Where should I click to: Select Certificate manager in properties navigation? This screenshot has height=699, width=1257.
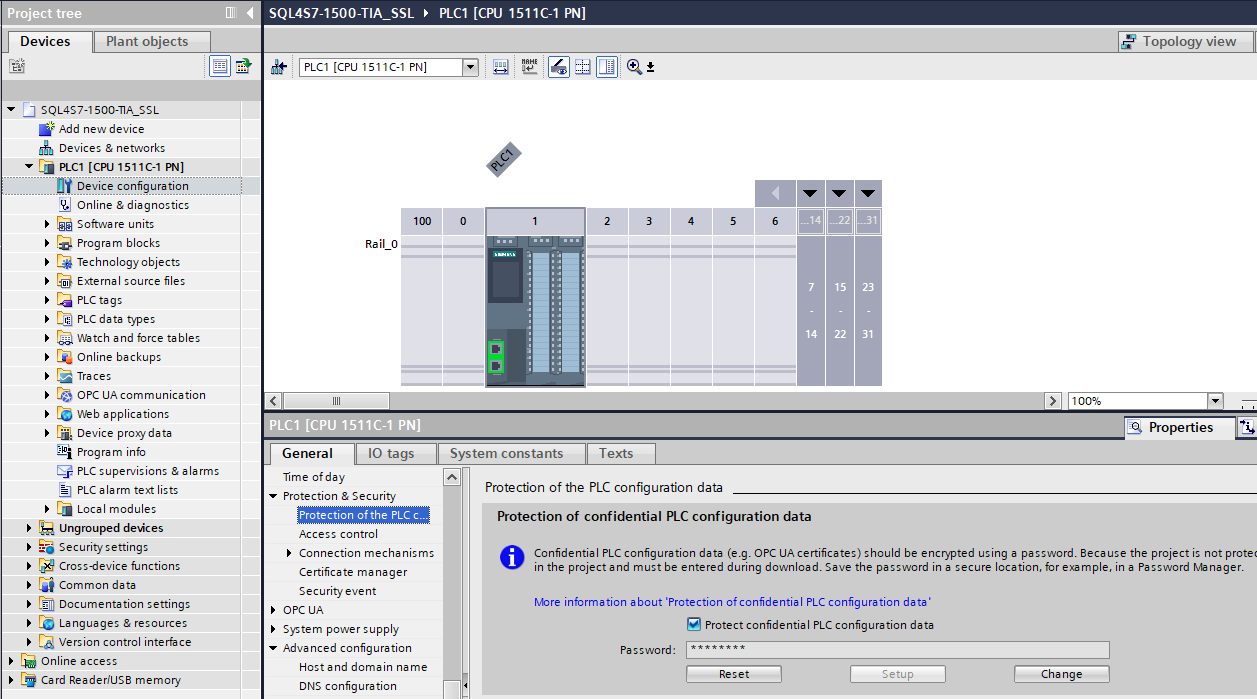[x=353, y=572]
